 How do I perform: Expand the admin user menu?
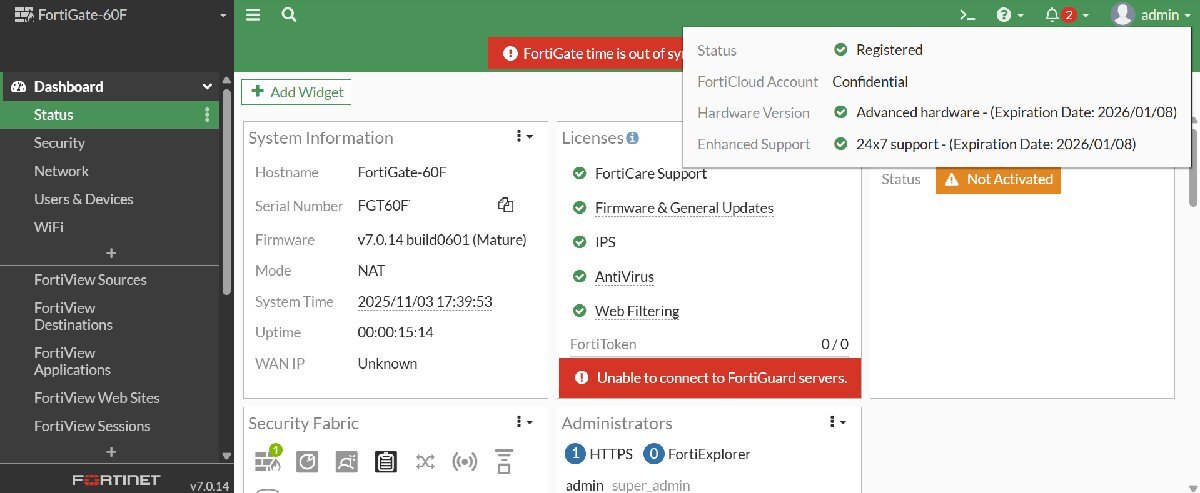1151,15
